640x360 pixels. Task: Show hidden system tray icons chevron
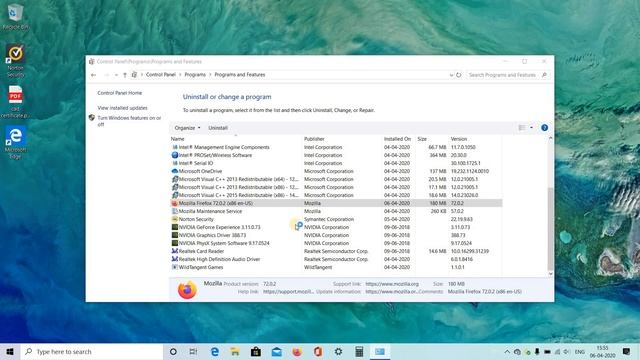[x=507, y=351]
